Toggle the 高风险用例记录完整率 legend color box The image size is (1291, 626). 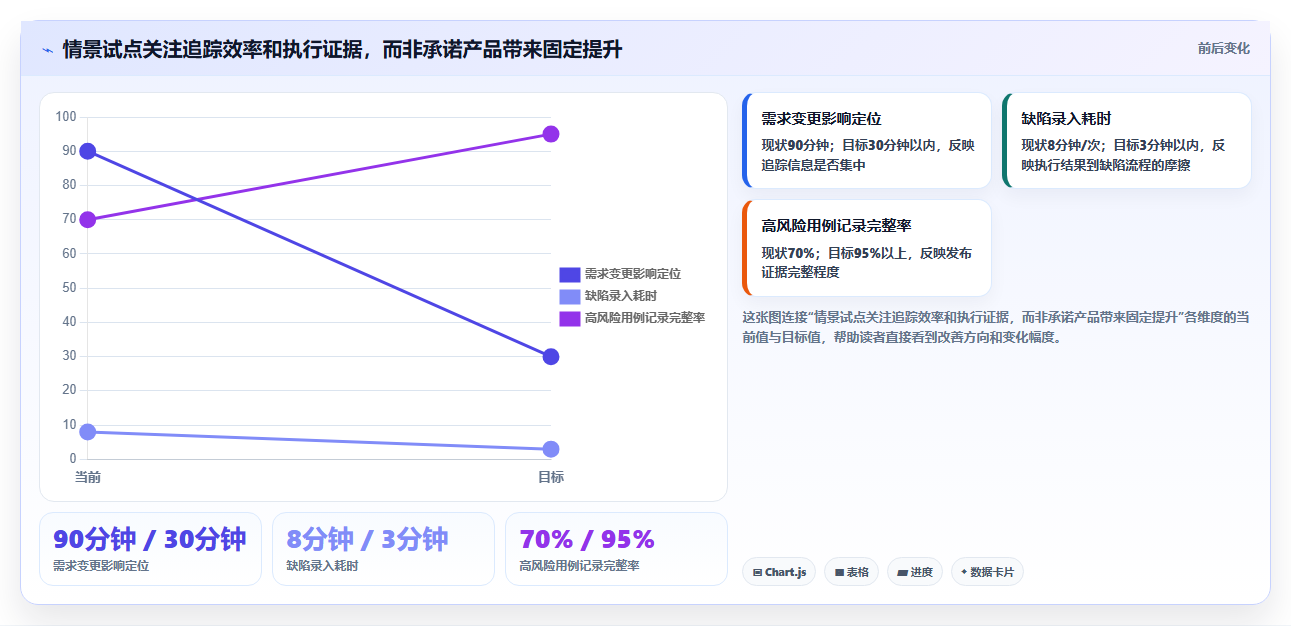point(569,318)
